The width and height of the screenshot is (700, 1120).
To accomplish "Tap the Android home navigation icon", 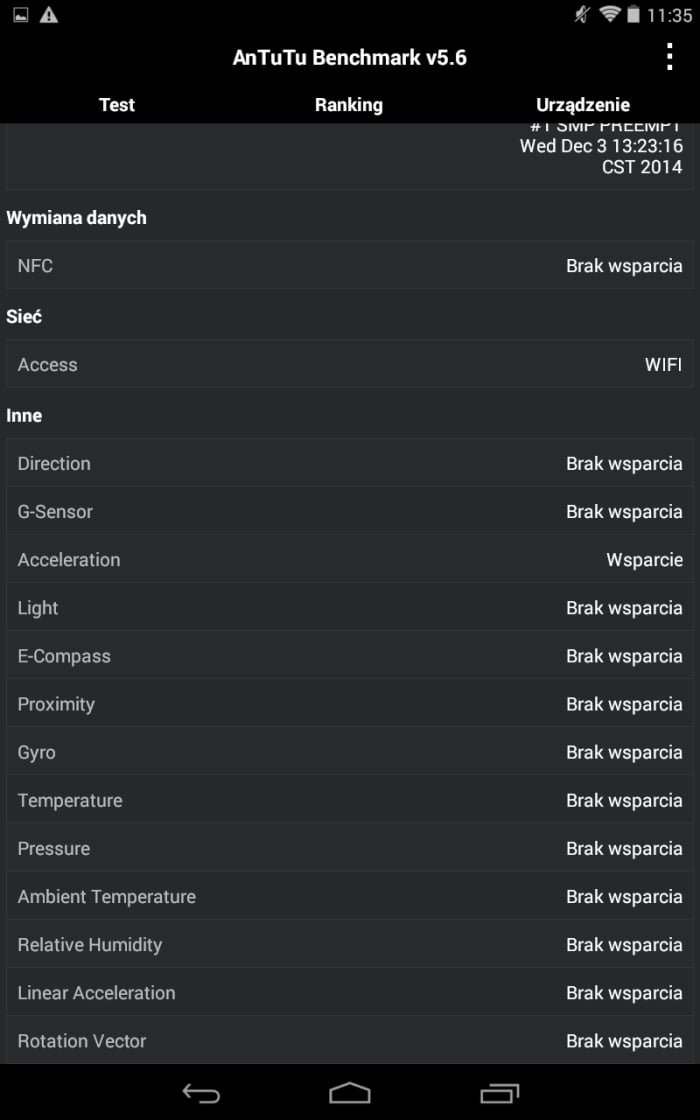I will pyautogui.click(x=350, y=1093).
